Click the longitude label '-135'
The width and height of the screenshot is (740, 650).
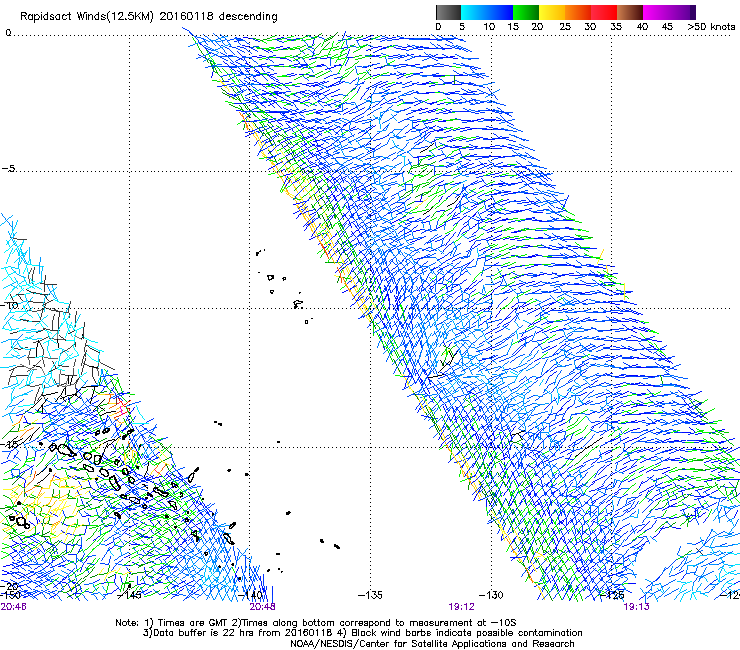(370, 595)
